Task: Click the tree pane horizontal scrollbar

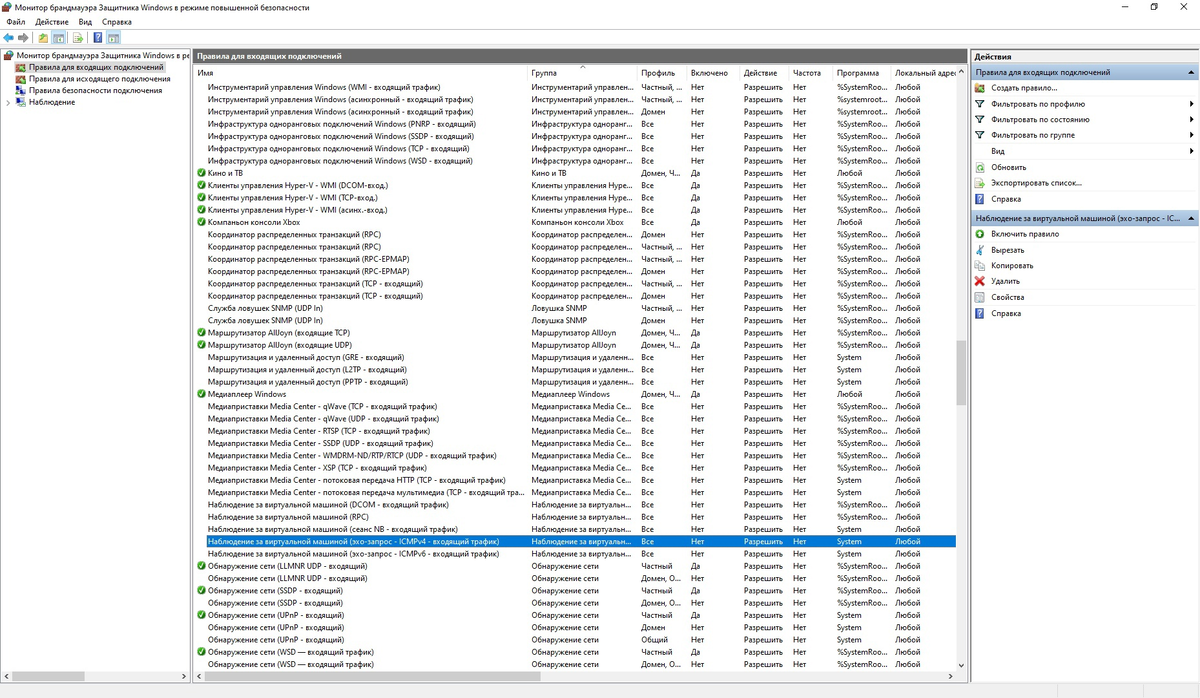Action: [95, 677]
